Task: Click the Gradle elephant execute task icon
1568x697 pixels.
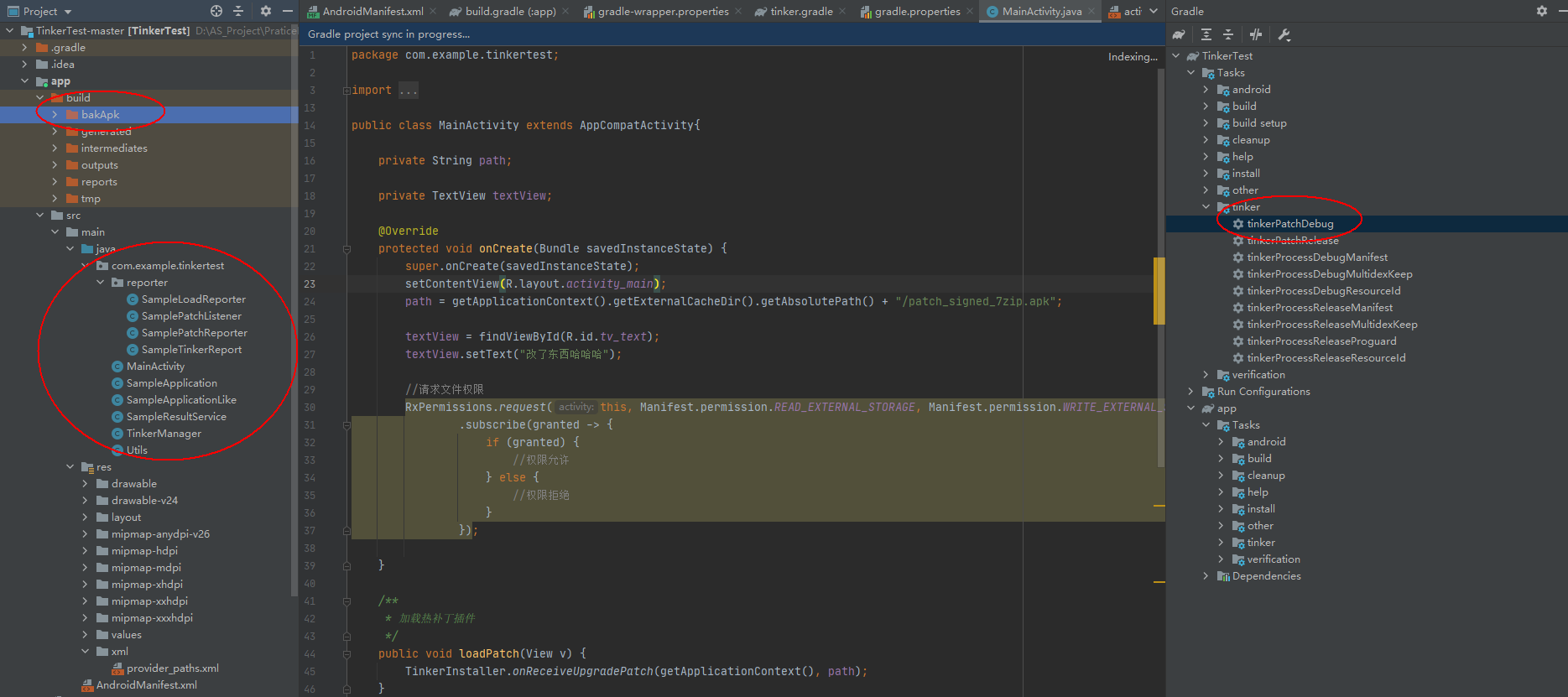Action: (x=1179, y=34)
